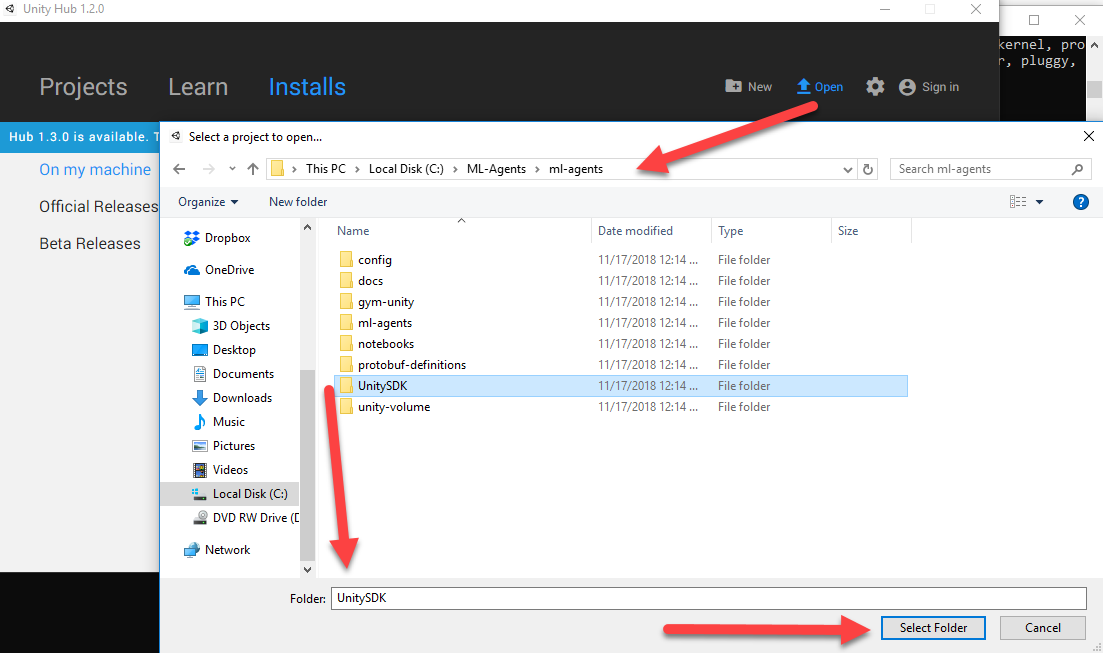The image size is (1103, 653).
Task: Expand the address bar history dropdown
Action: tap(848, 170)
